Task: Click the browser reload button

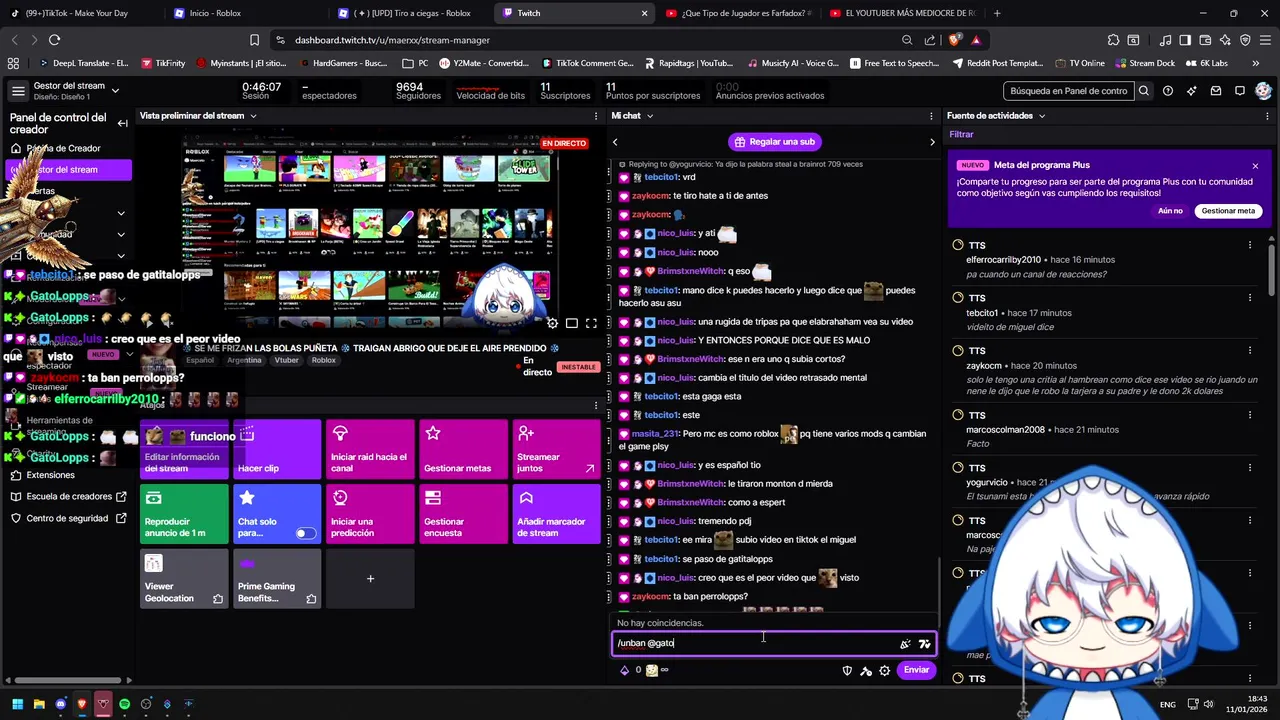Action: pyautogui.click(x=54, y=40)
